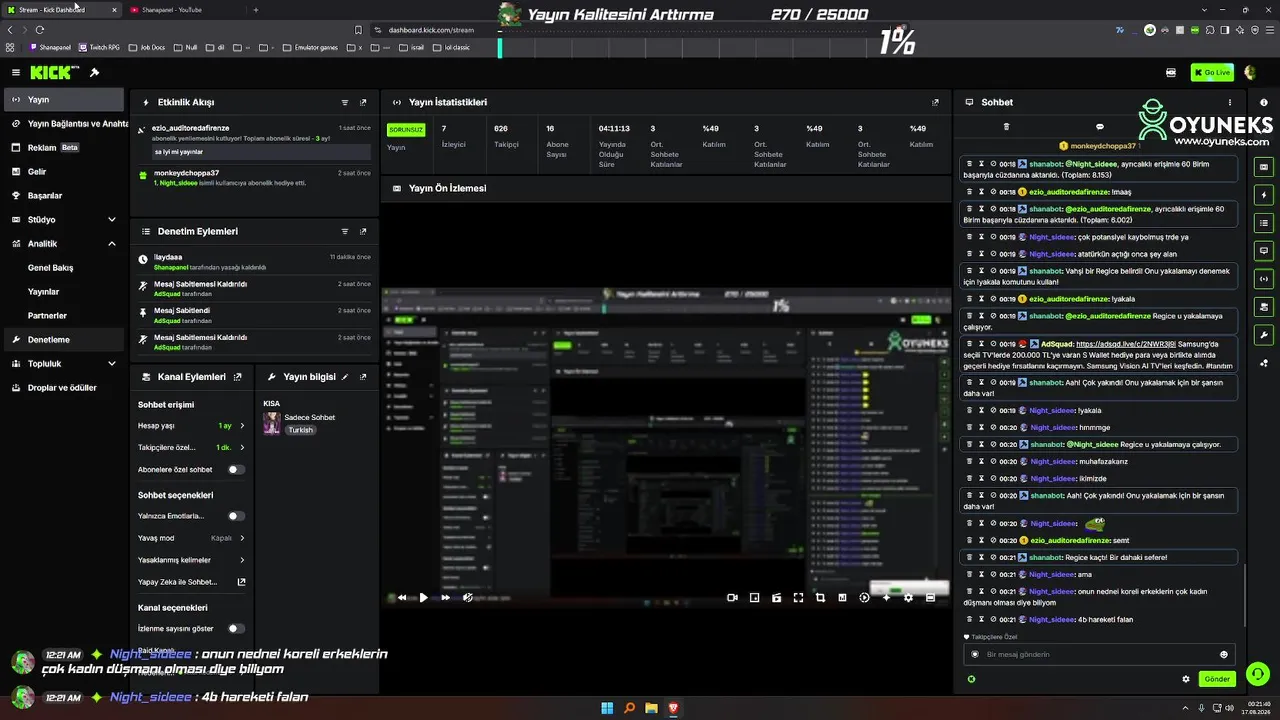Click the chat bubble icon under Sohbet header
The height and width of the screenshot is (720, 1280).
tap(1100, 127)
